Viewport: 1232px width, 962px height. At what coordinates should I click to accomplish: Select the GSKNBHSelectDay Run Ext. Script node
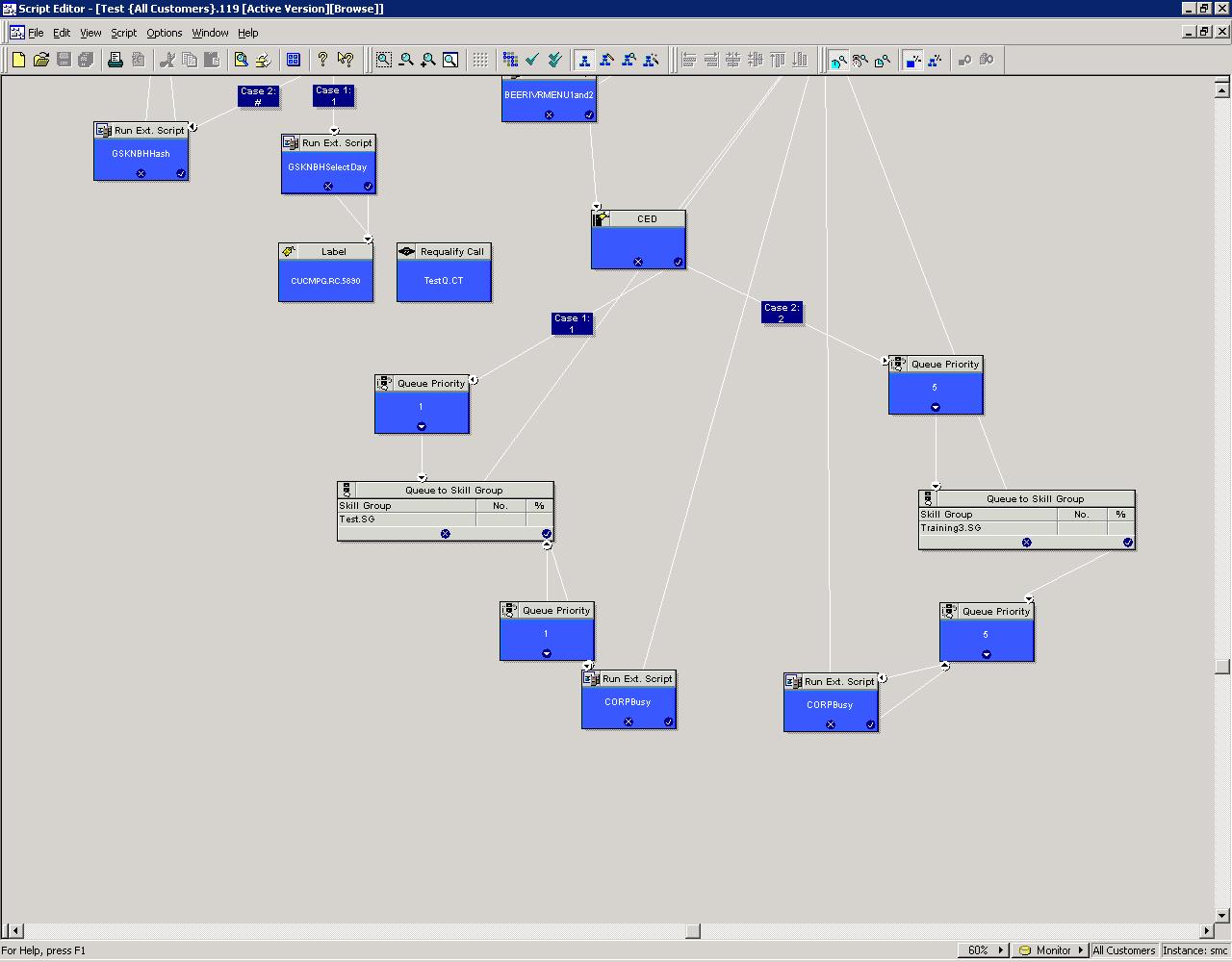coord(328,164)
